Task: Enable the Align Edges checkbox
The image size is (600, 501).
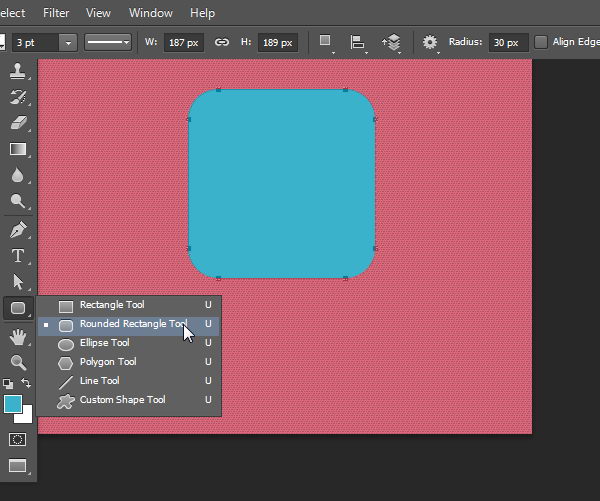Action: tap(541, 42)
